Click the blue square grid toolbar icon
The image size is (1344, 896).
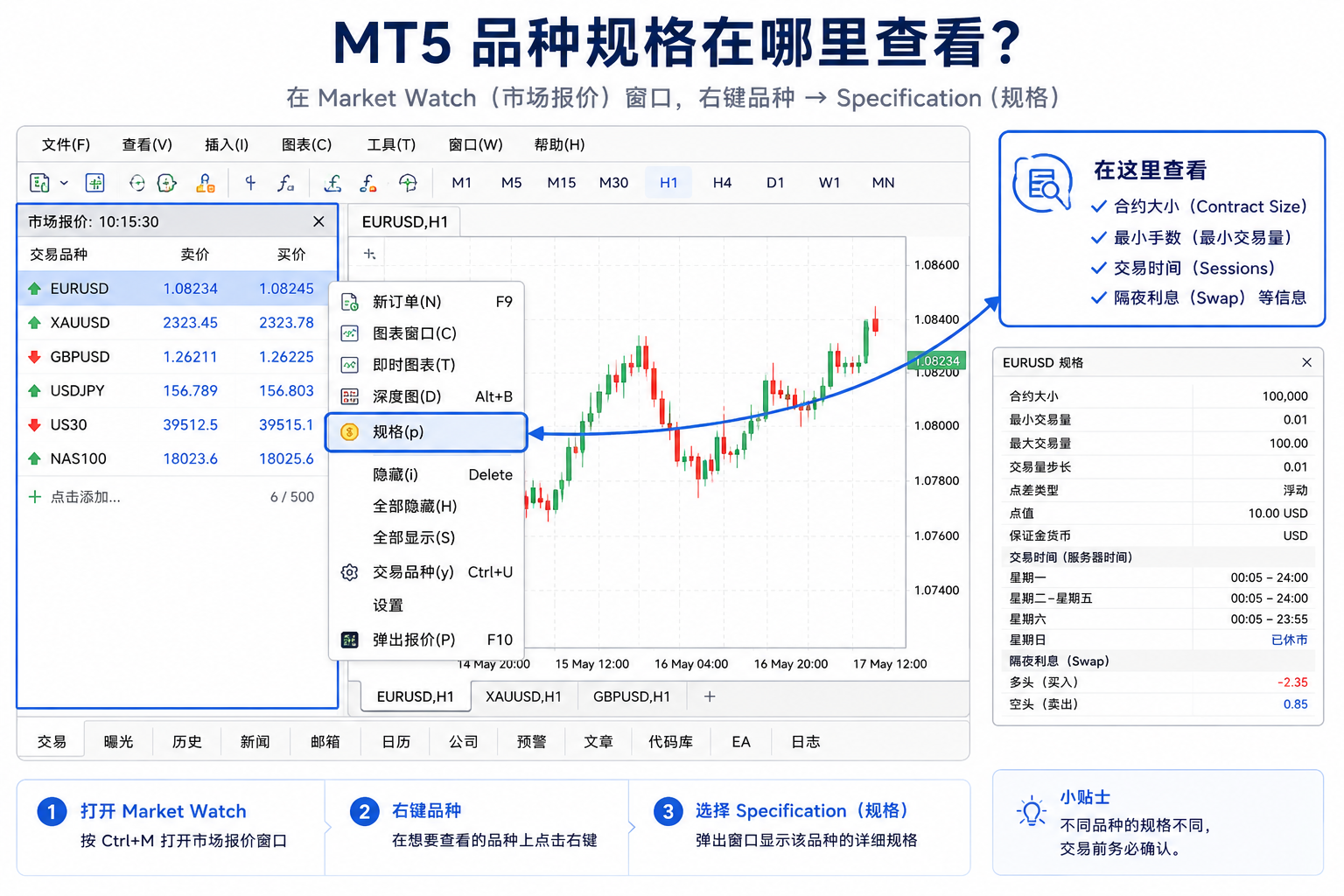[94, 183]
